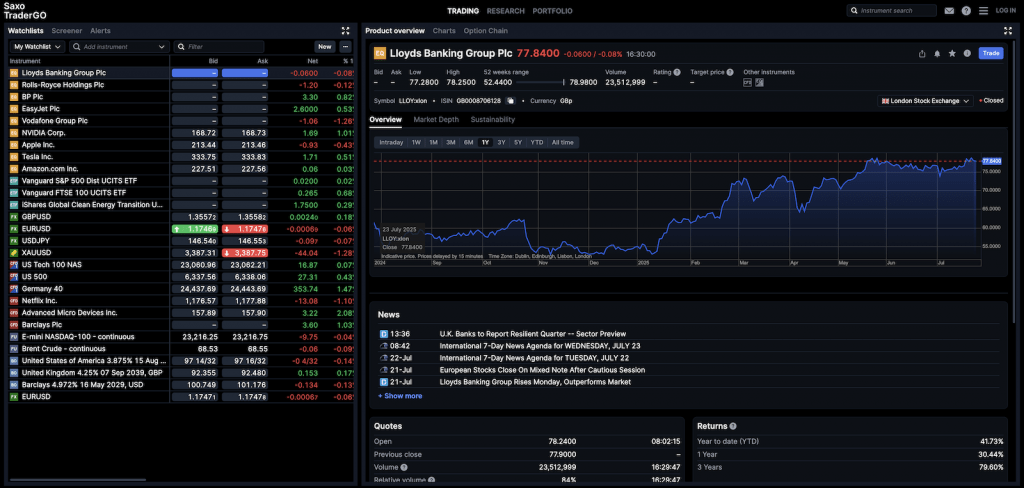The image size is (1024, 488).
Task: Select the YTD chart range
Action: 537,142
